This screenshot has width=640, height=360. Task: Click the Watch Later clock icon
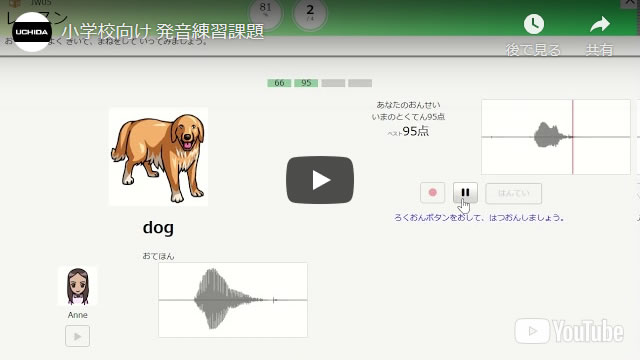(534, 24)
